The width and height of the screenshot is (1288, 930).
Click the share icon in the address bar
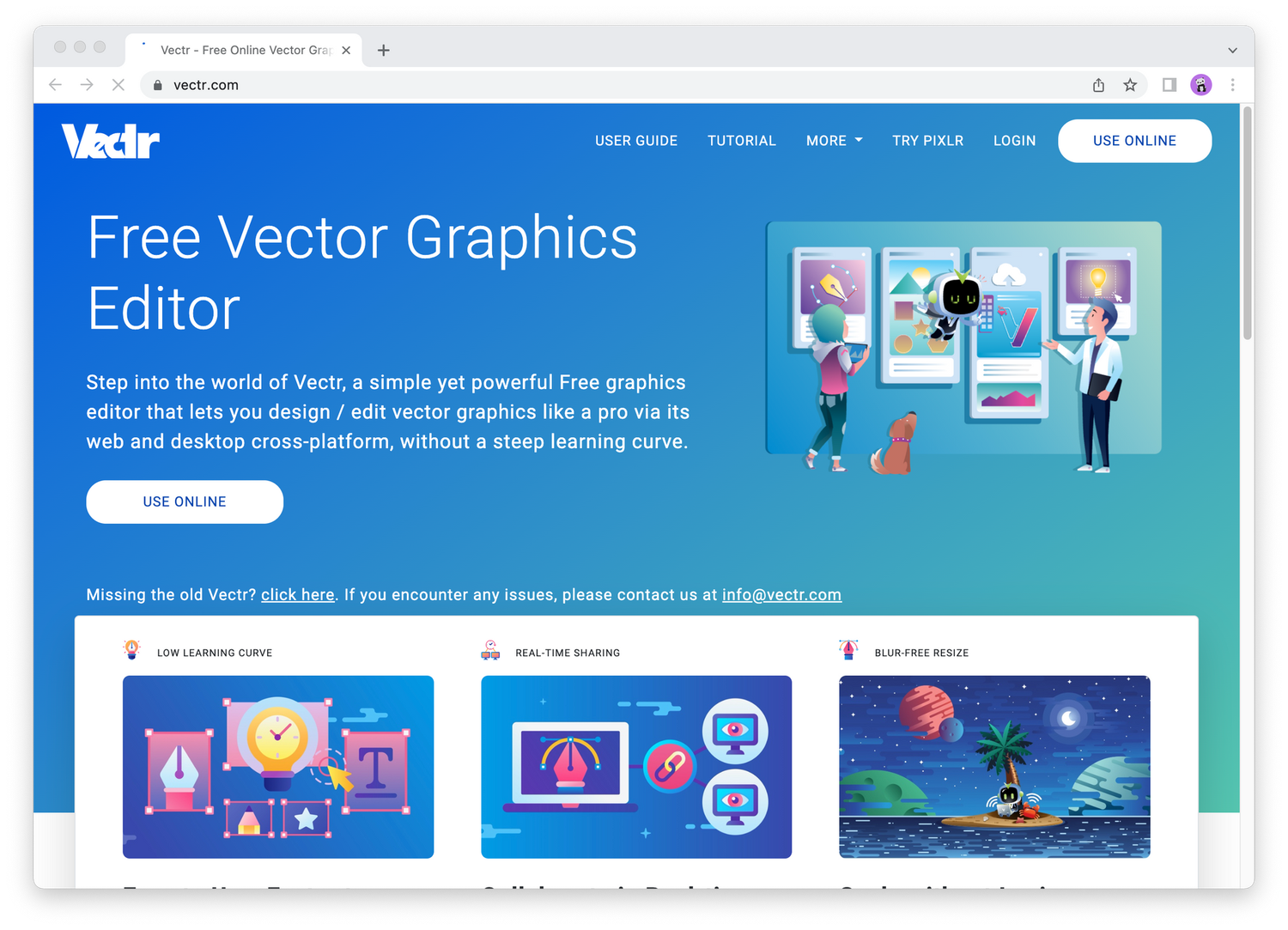click(1098, 85)
